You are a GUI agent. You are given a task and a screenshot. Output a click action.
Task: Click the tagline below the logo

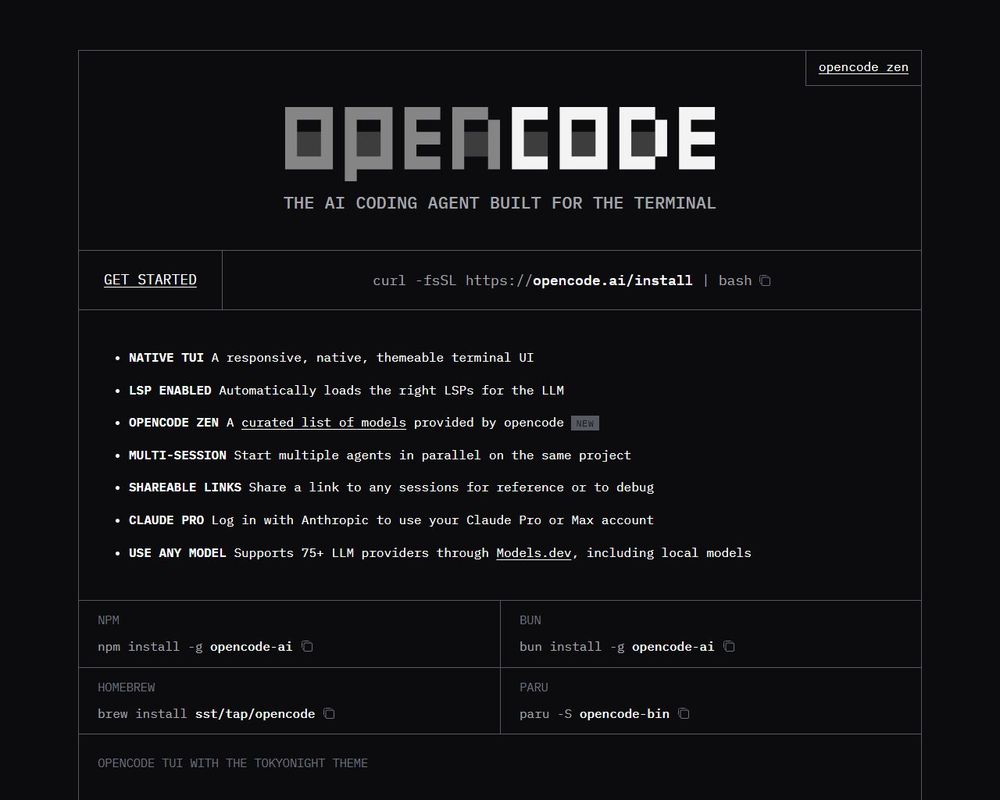499,203
